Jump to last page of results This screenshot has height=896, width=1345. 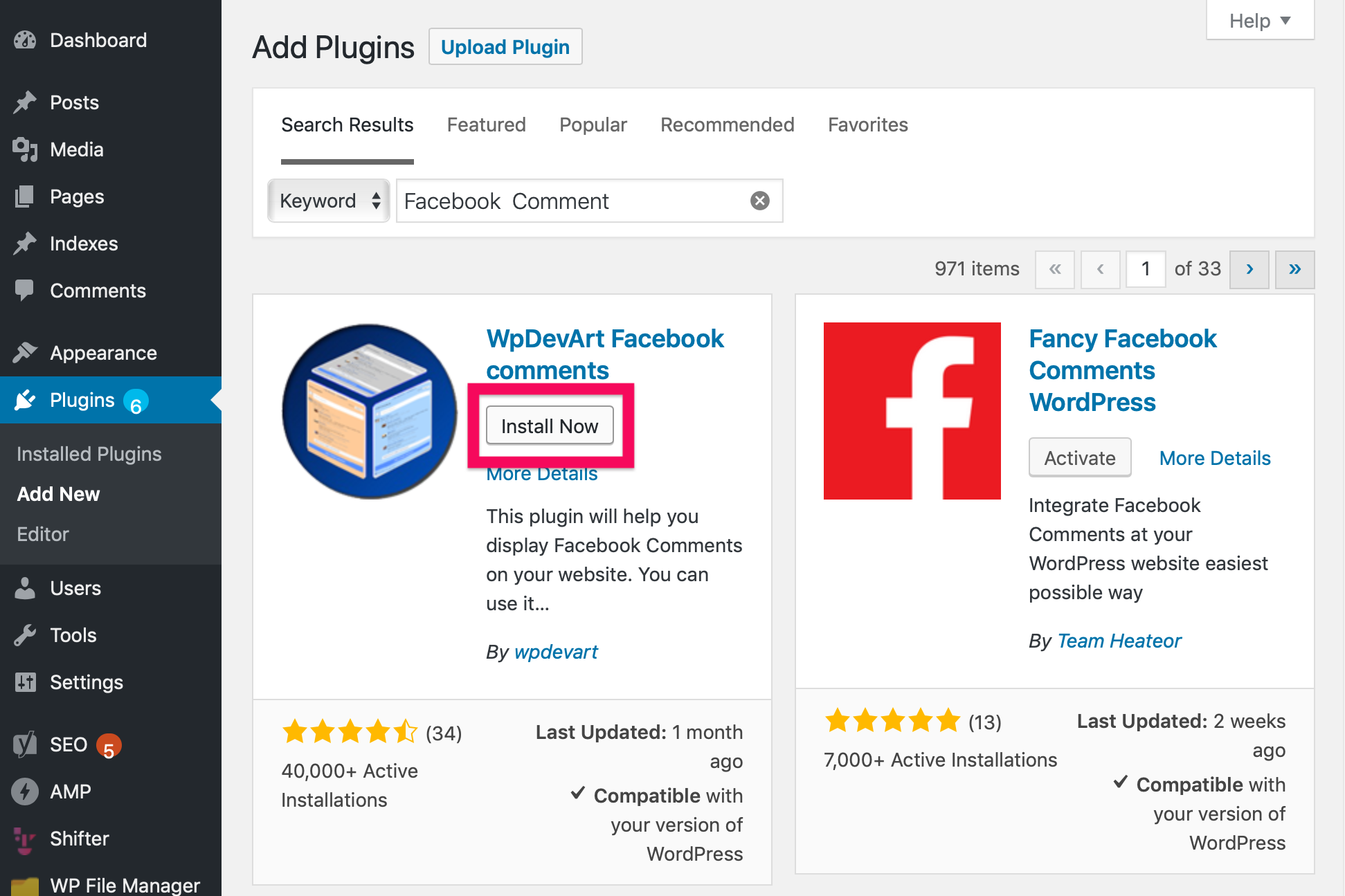tap(1295, 269)
